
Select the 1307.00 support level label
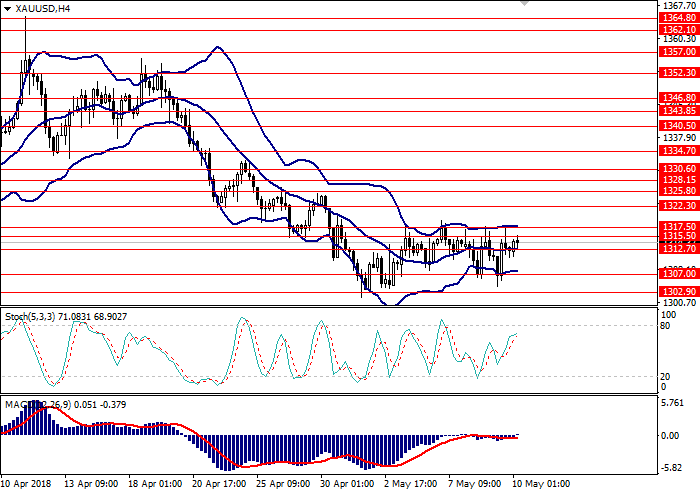tap(678, 273)
